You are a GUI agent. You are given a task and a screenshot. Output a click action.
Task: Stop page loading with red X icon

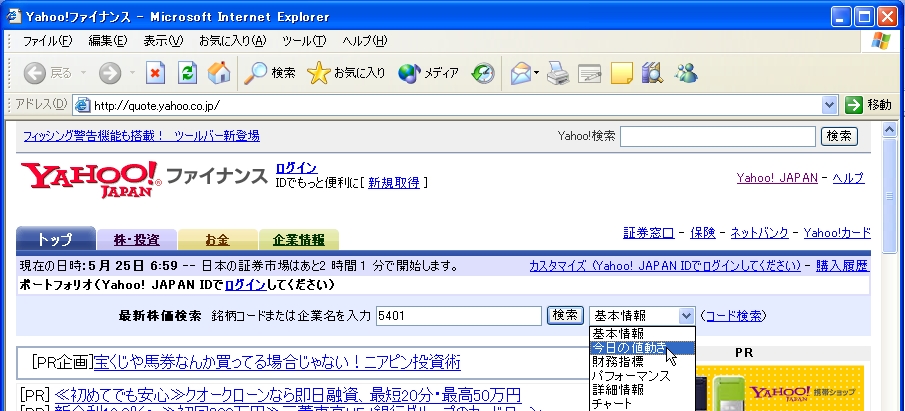155,73
